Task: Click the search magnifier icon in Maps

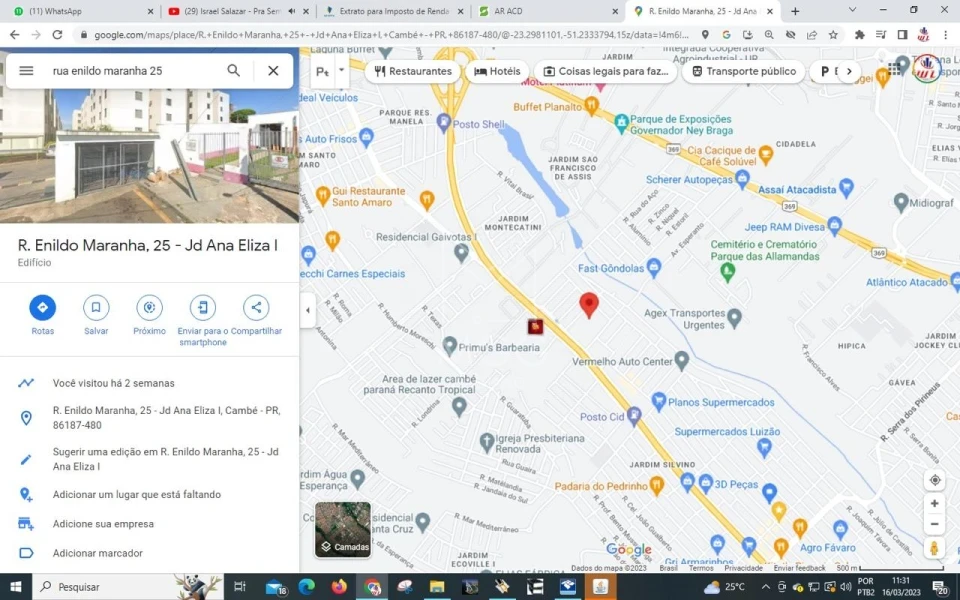Action: (234, 70)
